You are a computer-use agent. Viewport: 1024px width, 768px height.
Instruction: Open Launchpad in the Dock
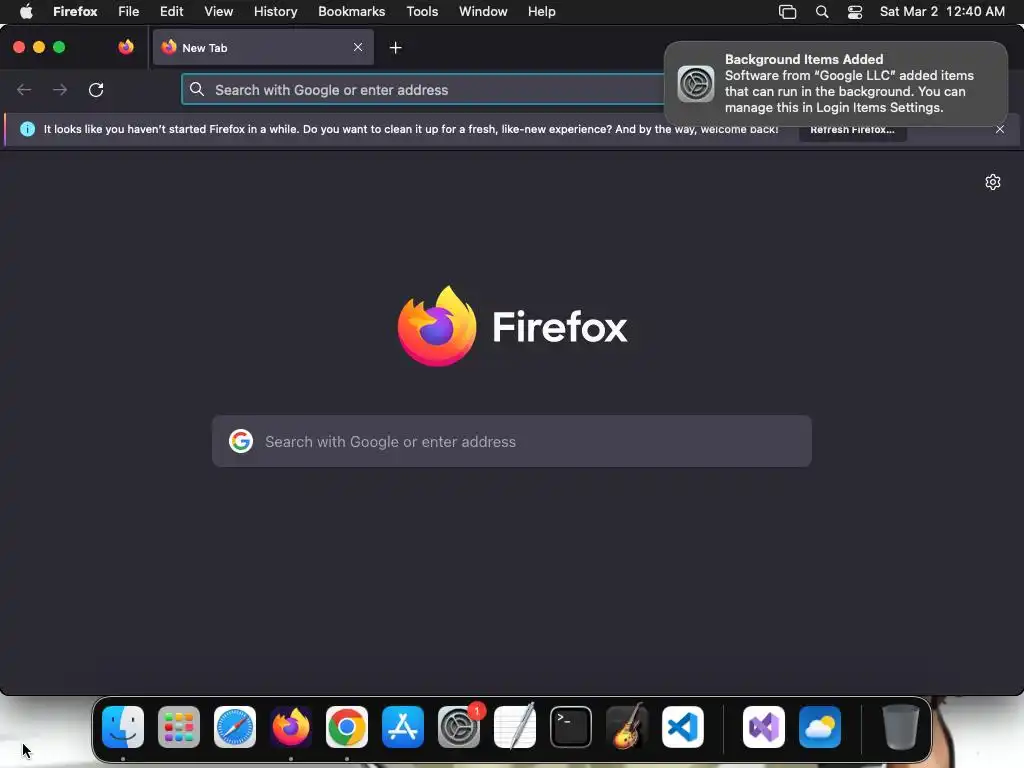[x=179, y=727]
